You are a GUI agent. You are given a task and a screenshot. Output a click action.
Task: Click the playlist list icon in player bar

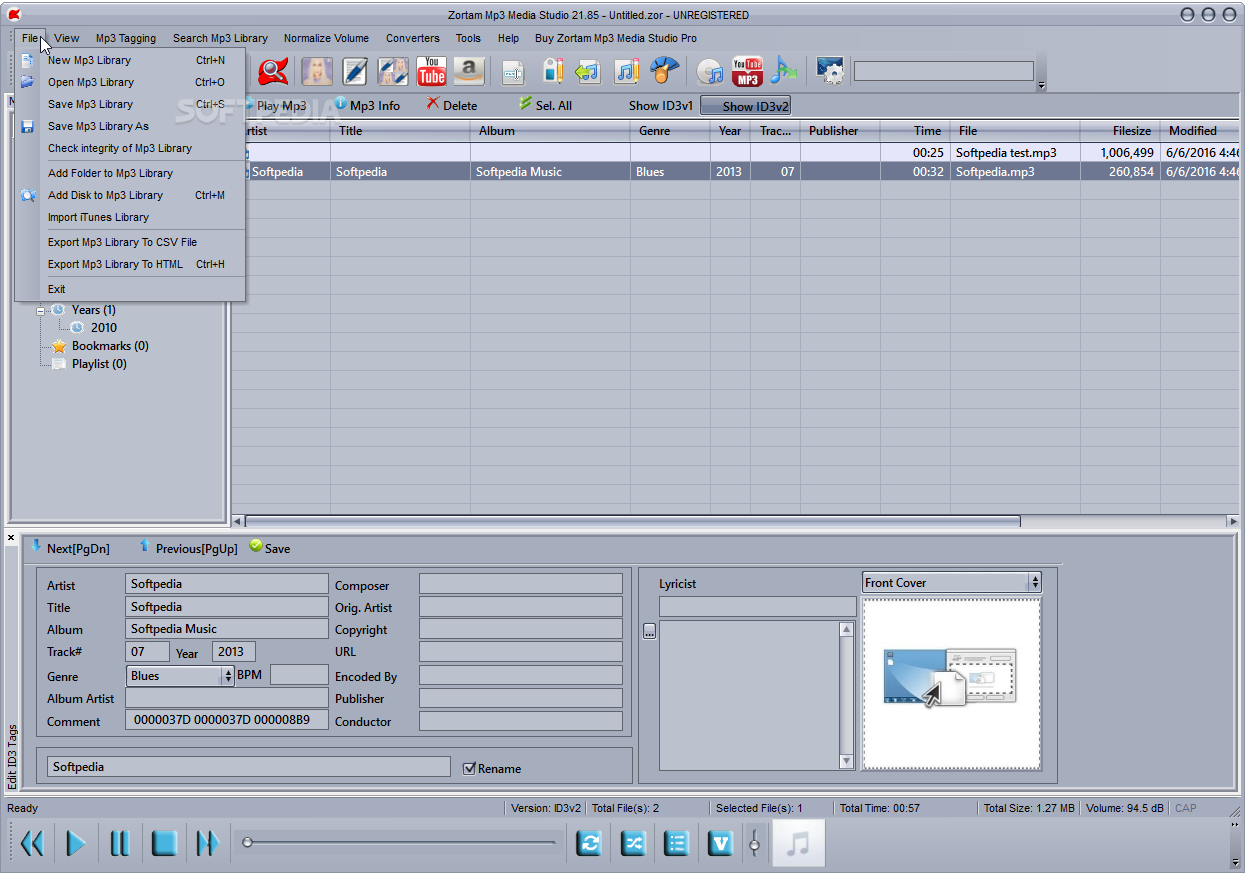click(677, 843)
